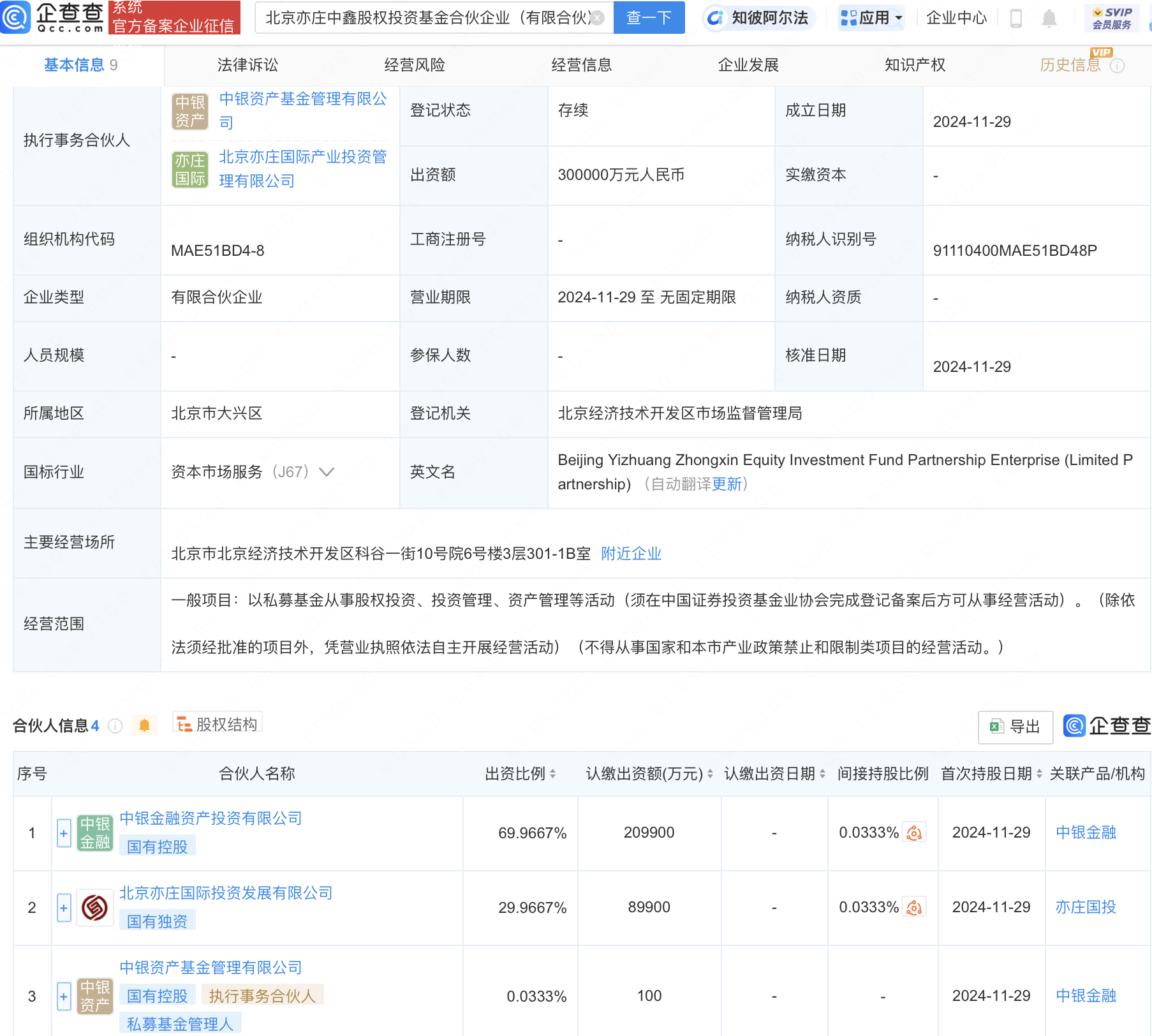The width and height of the screenshot is (1152, 1036).
Task: Click the bell icon next to 合伙人信息
Action: point(145,725)
